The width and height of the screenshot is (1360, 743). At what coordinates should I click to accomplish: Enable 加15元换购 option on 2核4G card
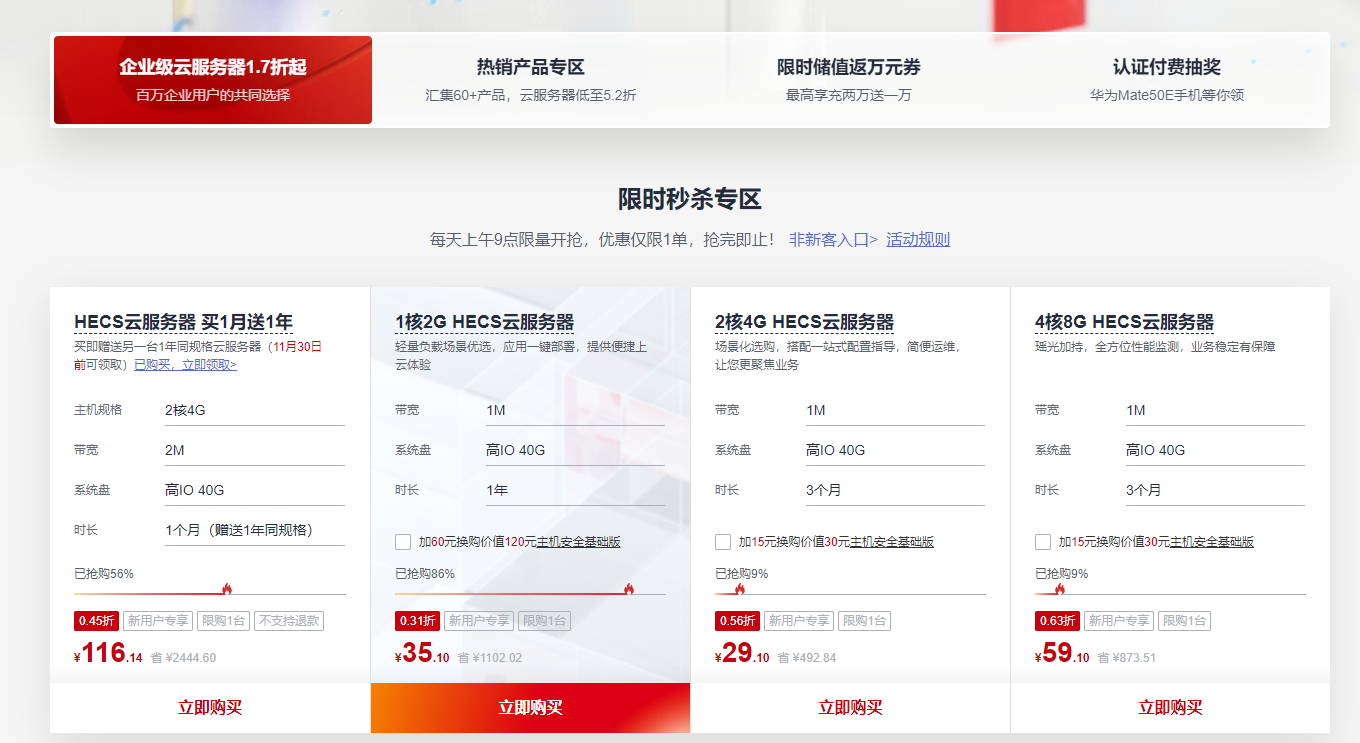(x=722, y=541)
